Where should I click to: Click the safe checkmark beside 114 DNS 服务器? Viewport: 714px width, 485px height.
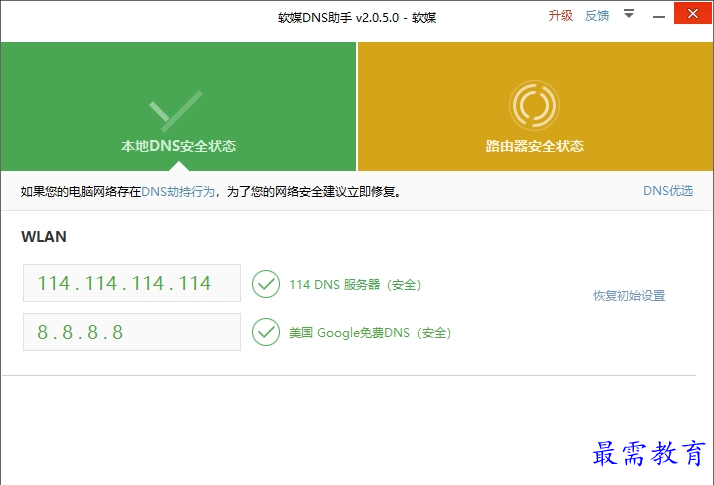[x=266, y=284]
